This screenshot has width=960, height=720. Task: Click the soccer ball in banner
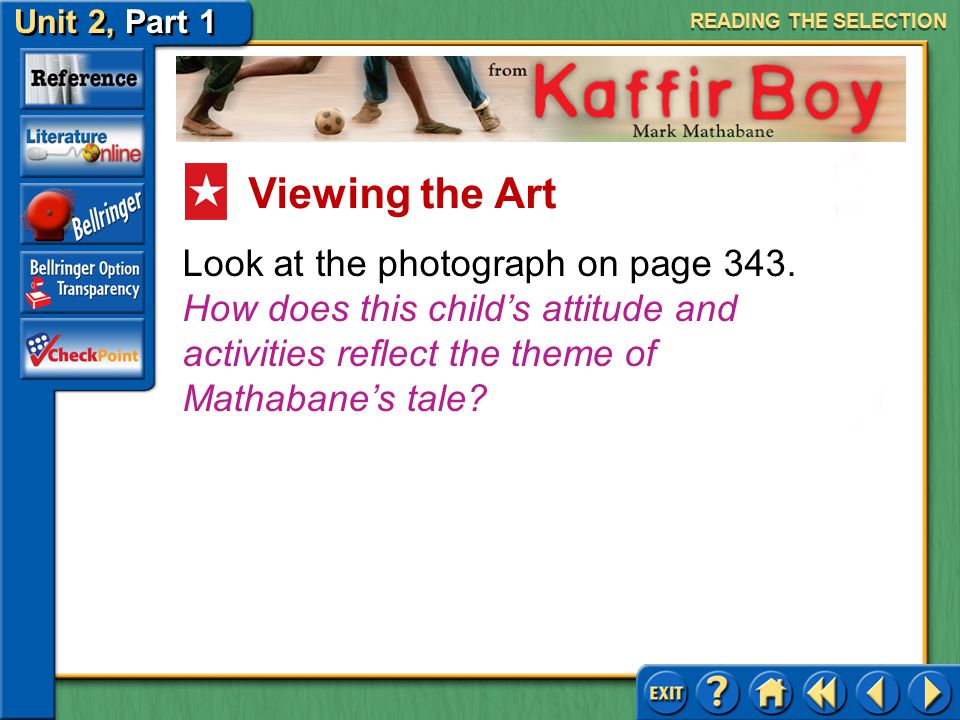[x=330, y=121]
